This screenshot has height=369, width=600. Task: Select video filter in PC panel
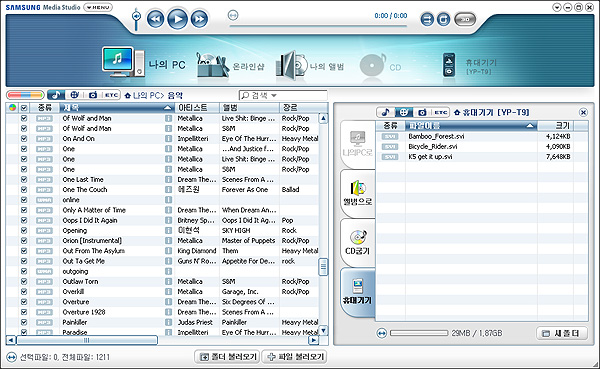pyautogui.click(x=75, y=95)
